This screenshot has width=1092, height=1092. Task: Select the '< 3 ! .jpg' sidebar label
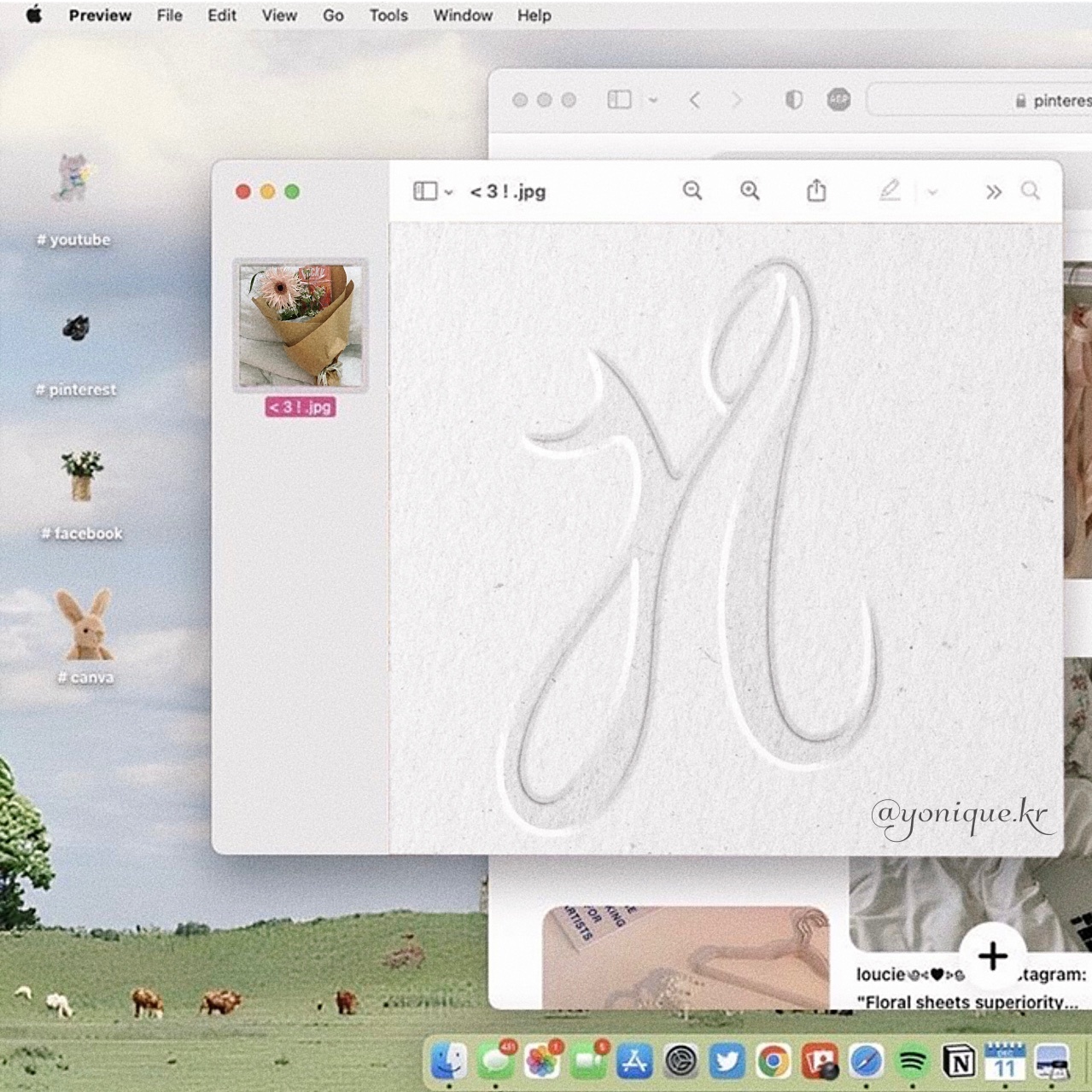click(x=301, y=407)
